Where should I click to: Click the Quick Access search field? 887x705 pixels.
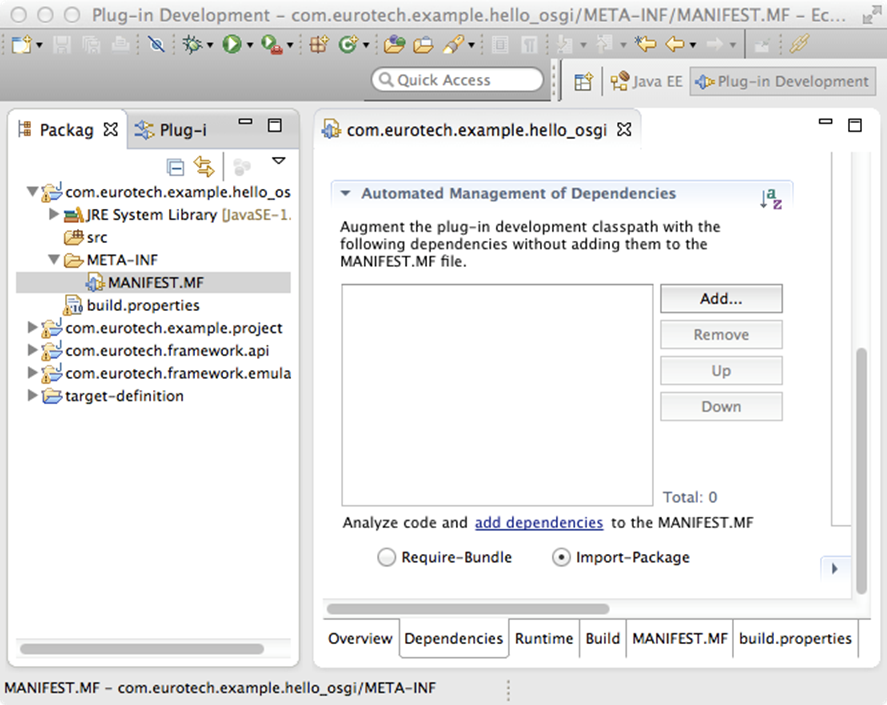[x=457, y=80]
